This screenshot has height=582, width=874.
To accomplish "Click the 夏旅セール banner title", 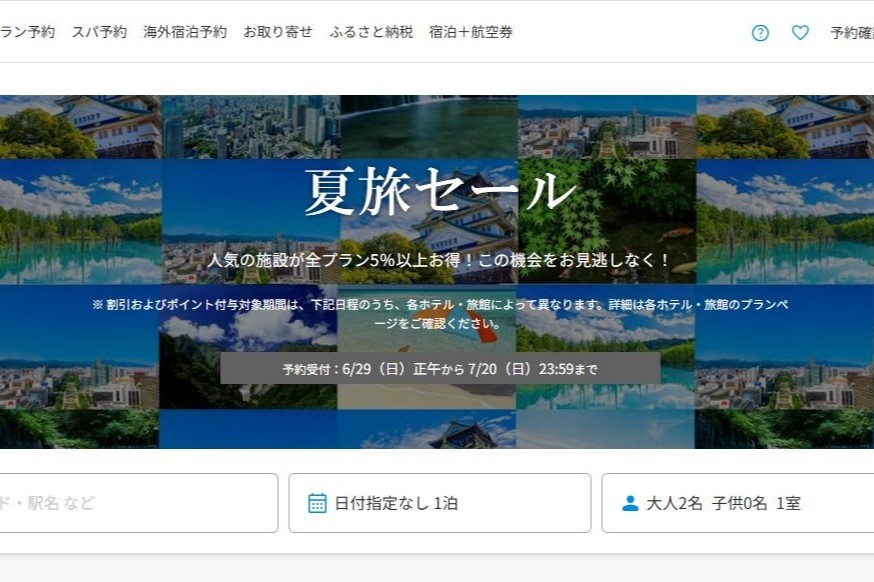I will 440,191.
